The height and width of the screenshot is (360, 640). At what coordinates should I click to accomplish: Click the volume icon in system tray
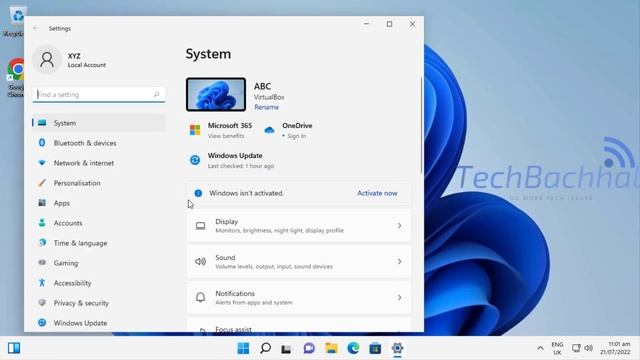[588, 348]
